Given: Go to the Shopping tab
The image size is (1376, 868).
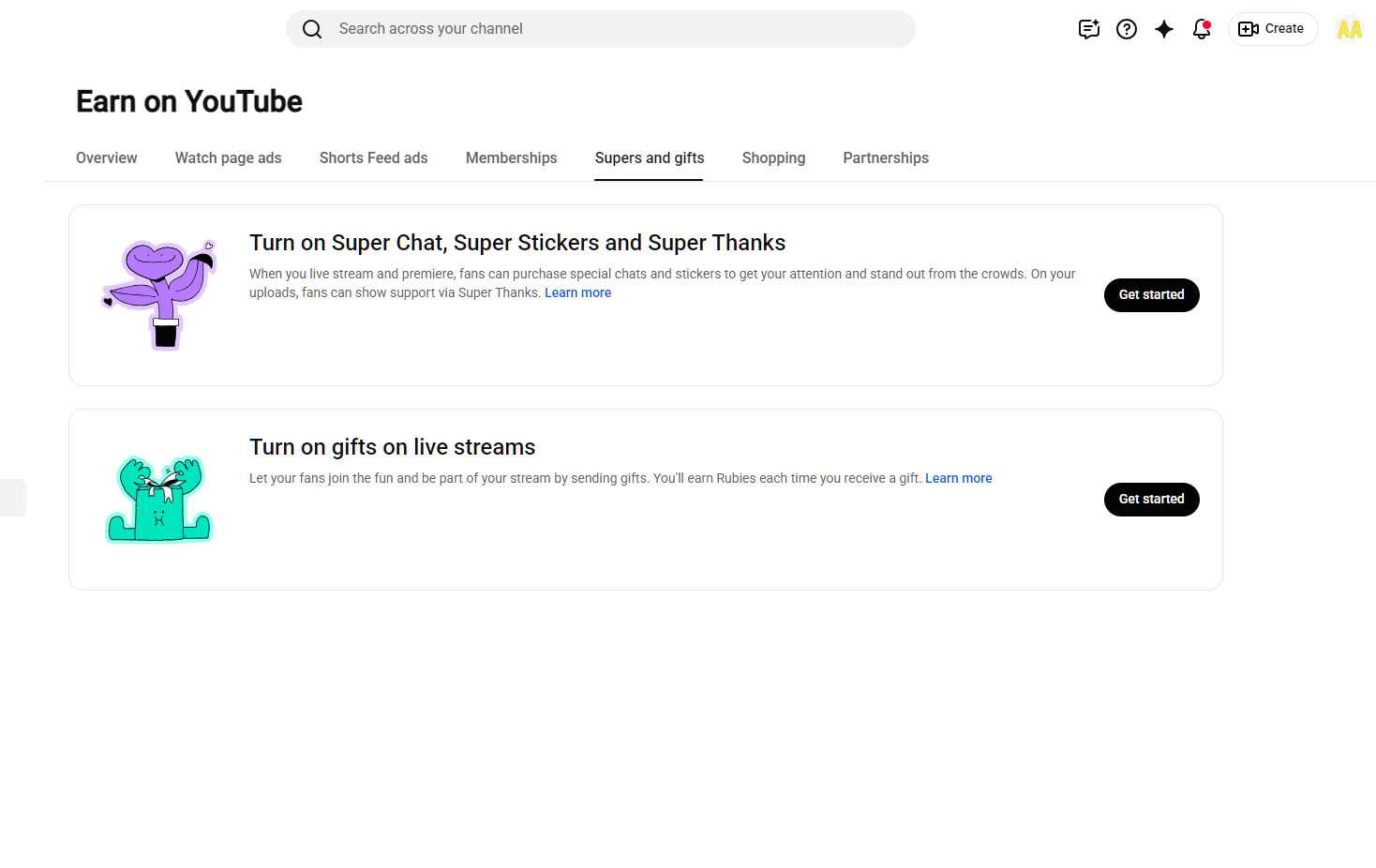Looking at the screenshot, I should (774, 158).
